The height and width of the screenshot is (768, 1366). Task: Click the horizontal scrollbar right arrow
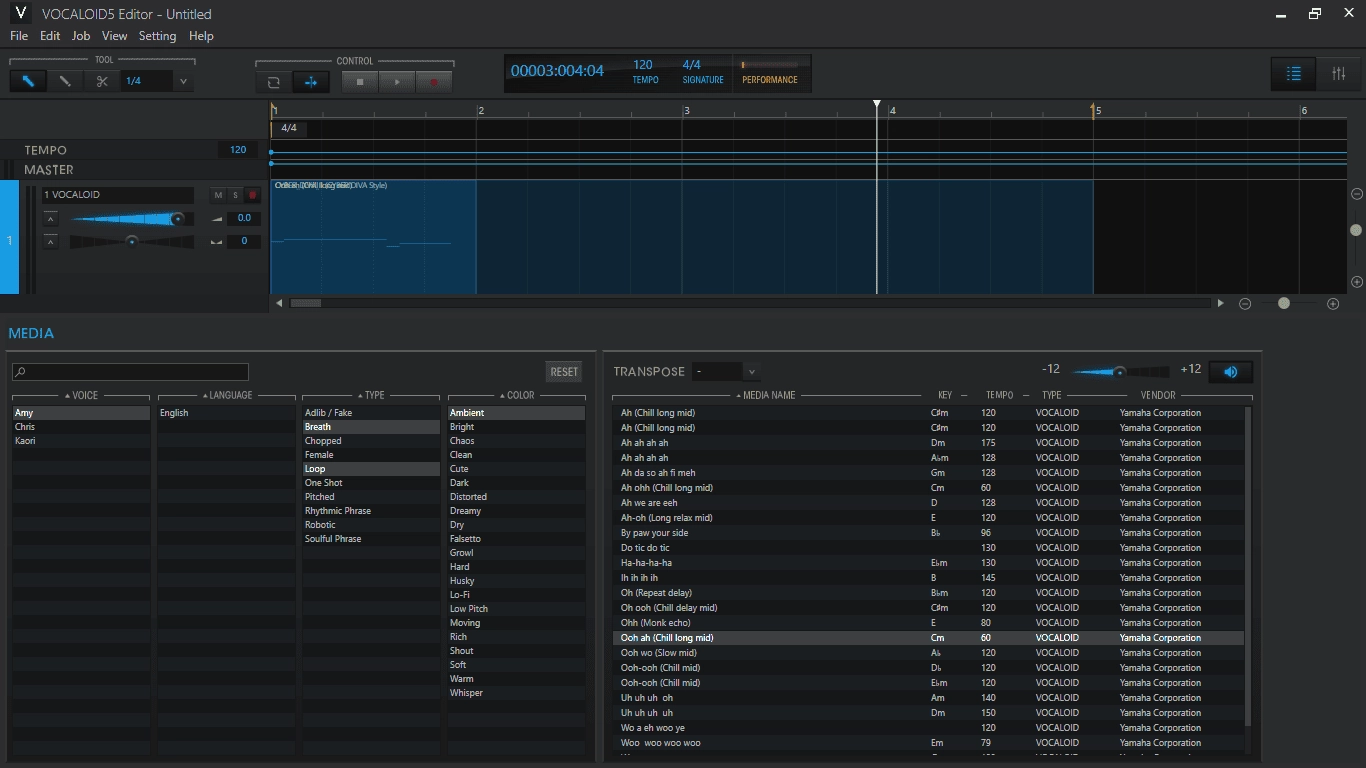tap(1220, 303)
